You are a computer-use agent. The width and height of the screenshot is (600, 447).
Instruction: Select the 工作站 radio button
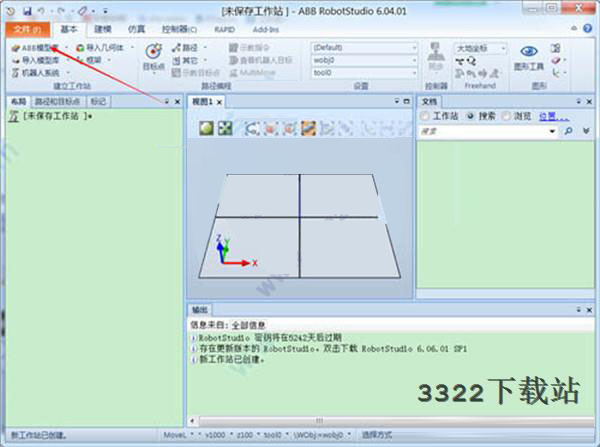point(424,116)
